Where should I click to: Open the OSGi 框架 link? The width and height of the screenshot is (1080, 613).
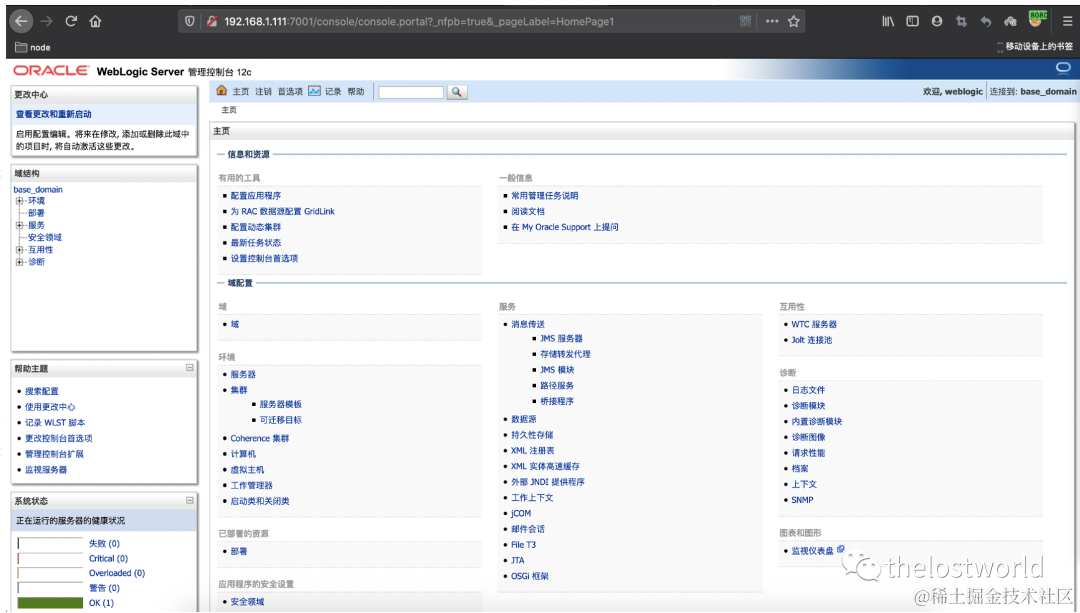[x=530, y=576]
